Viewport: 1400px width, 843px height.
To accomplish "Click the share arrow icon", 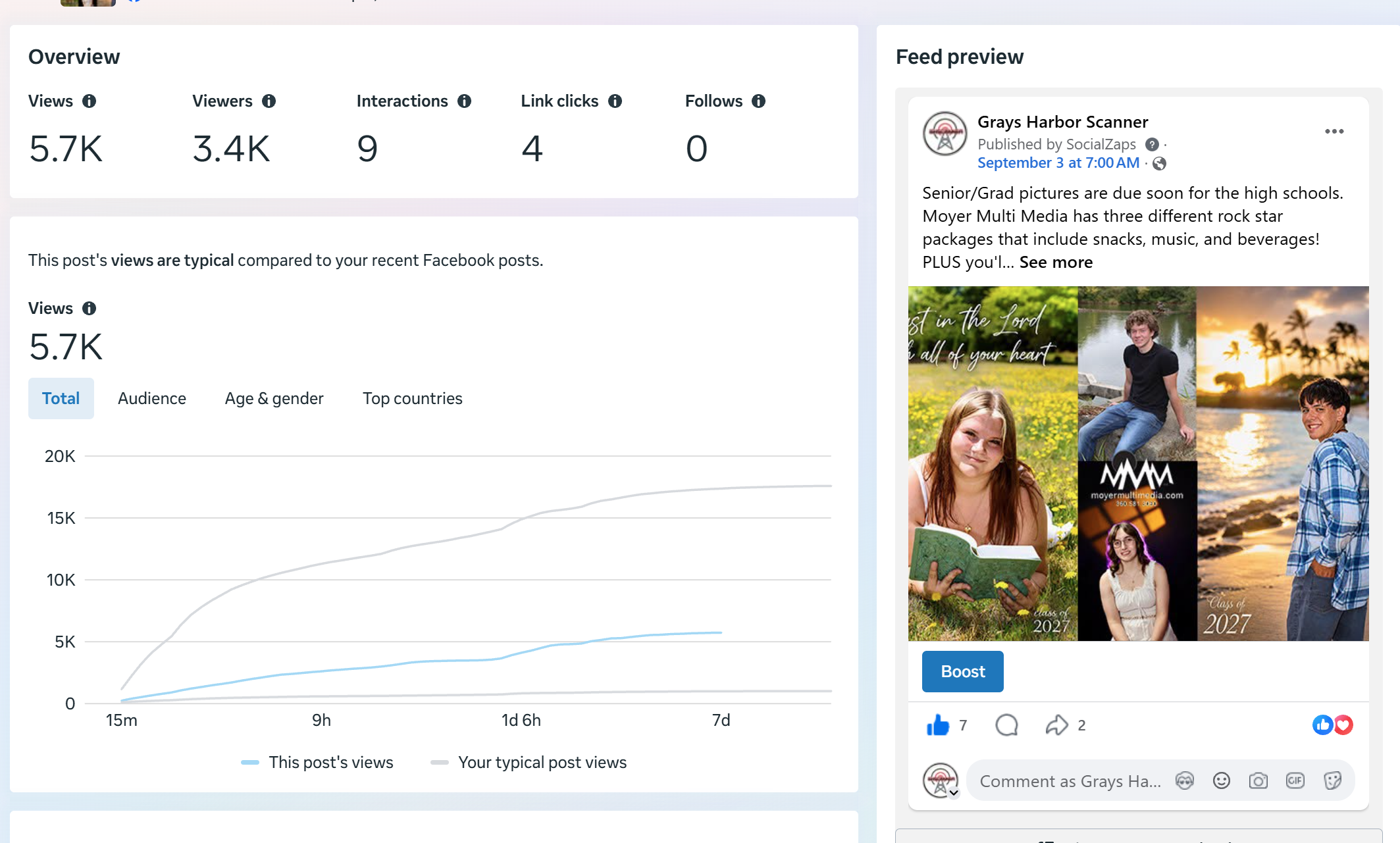I will (1056, 725).
